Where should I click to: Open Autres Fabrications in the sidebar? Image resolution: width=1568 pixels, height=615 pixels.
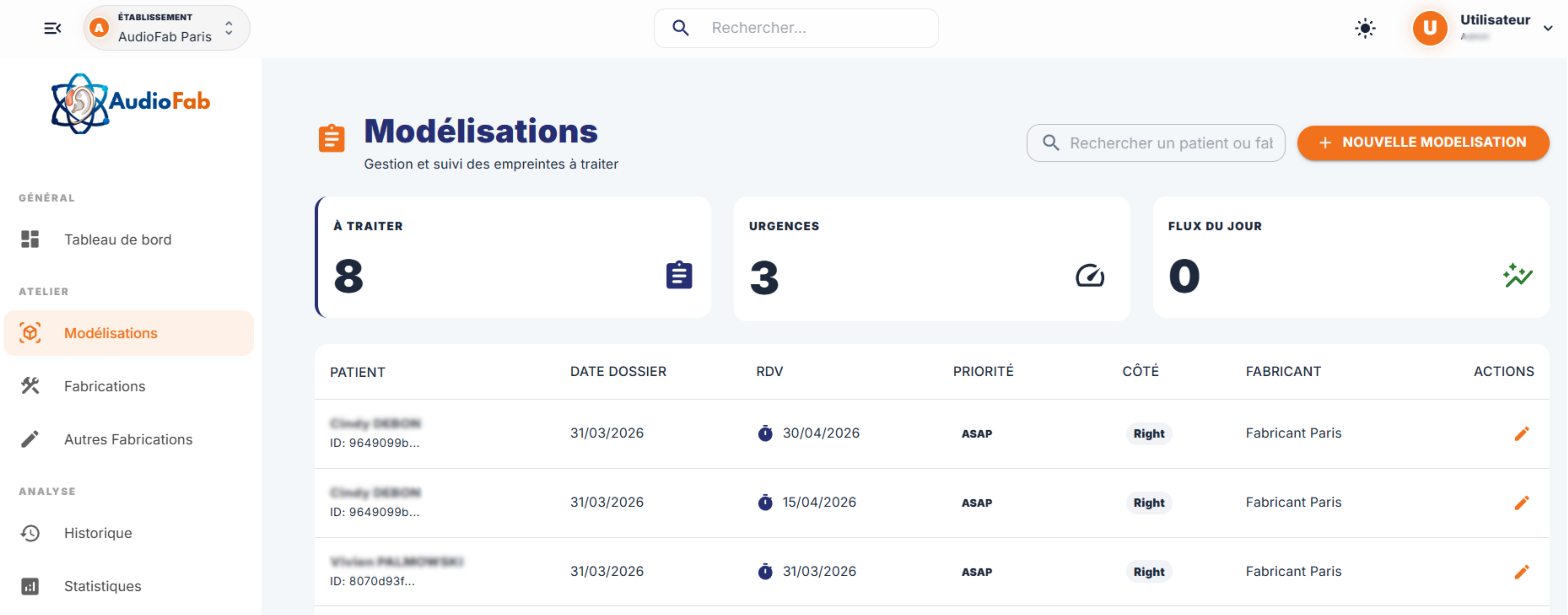tap(129, 439)
